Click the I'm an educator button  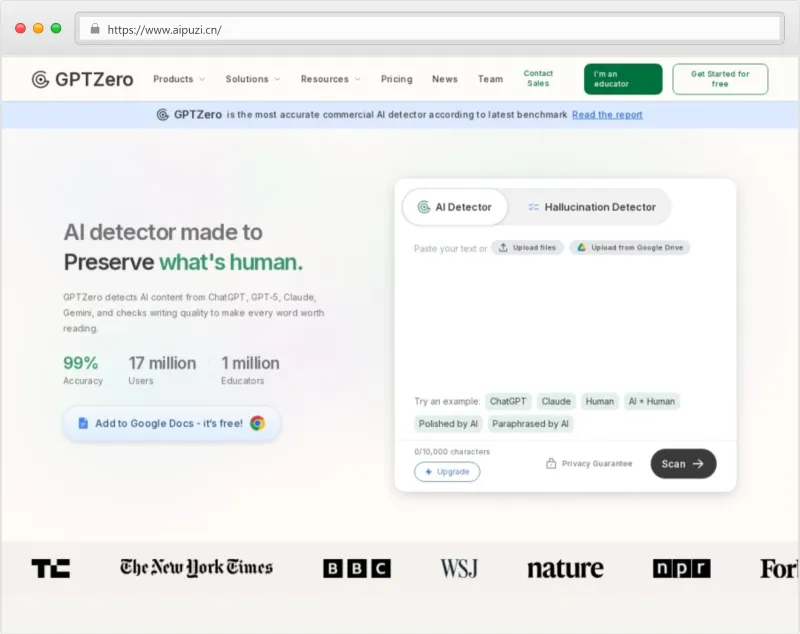623,79
